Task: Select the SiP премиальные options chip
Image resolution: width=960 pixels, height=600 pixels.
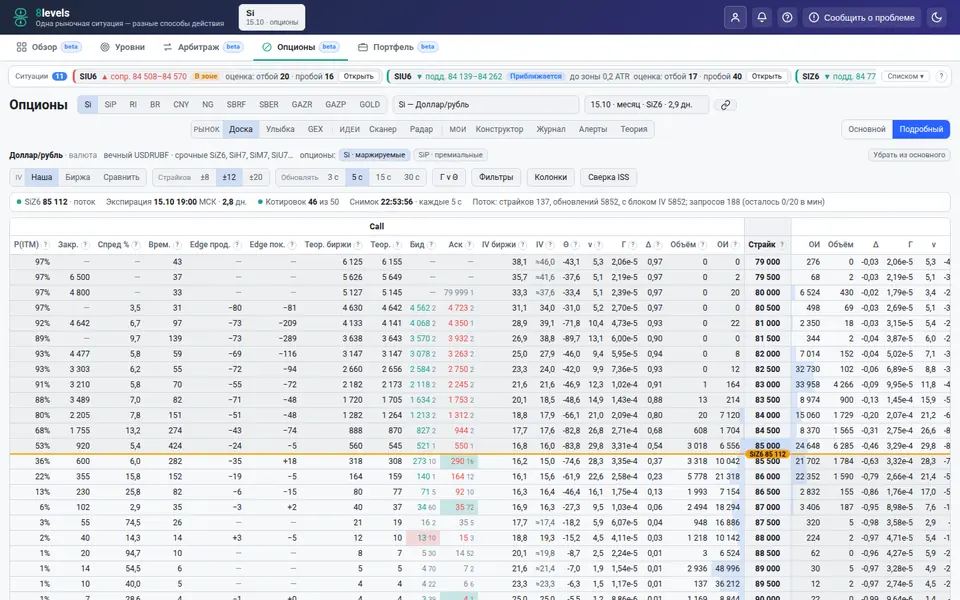Action: pos(450,155)
